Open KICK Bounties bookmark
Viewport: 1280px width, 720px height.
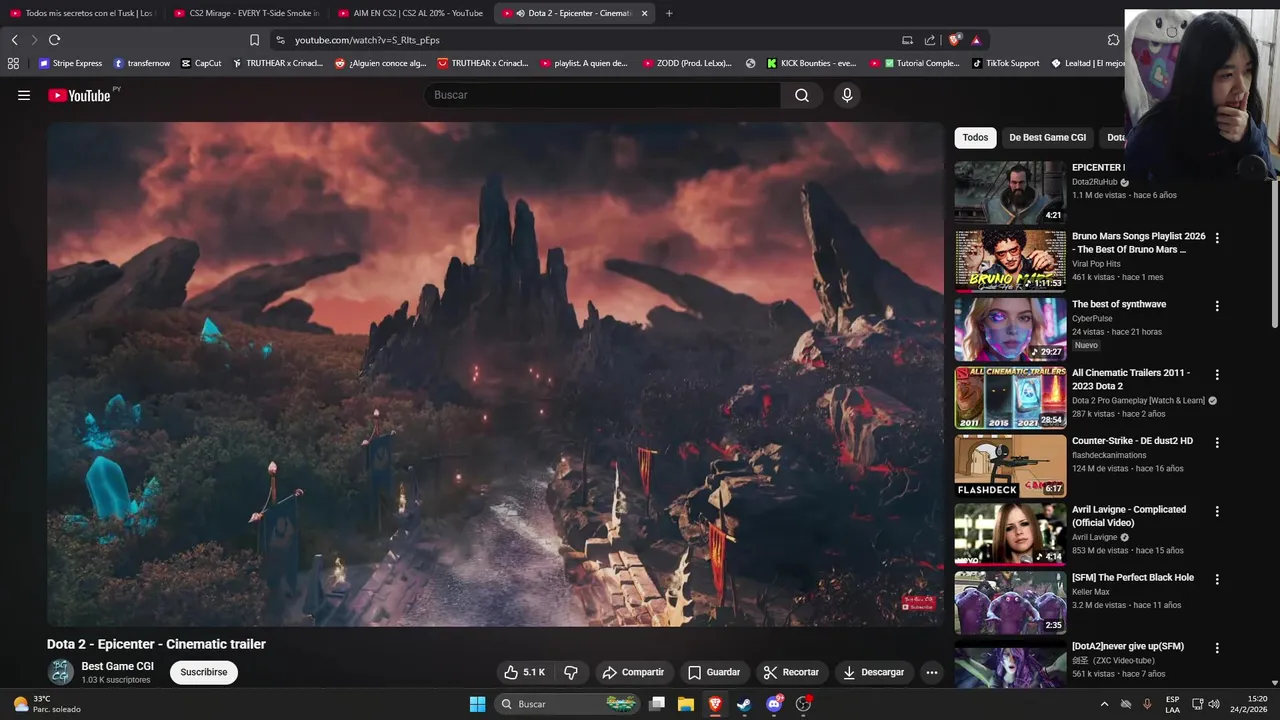click(x=812, y=63)
